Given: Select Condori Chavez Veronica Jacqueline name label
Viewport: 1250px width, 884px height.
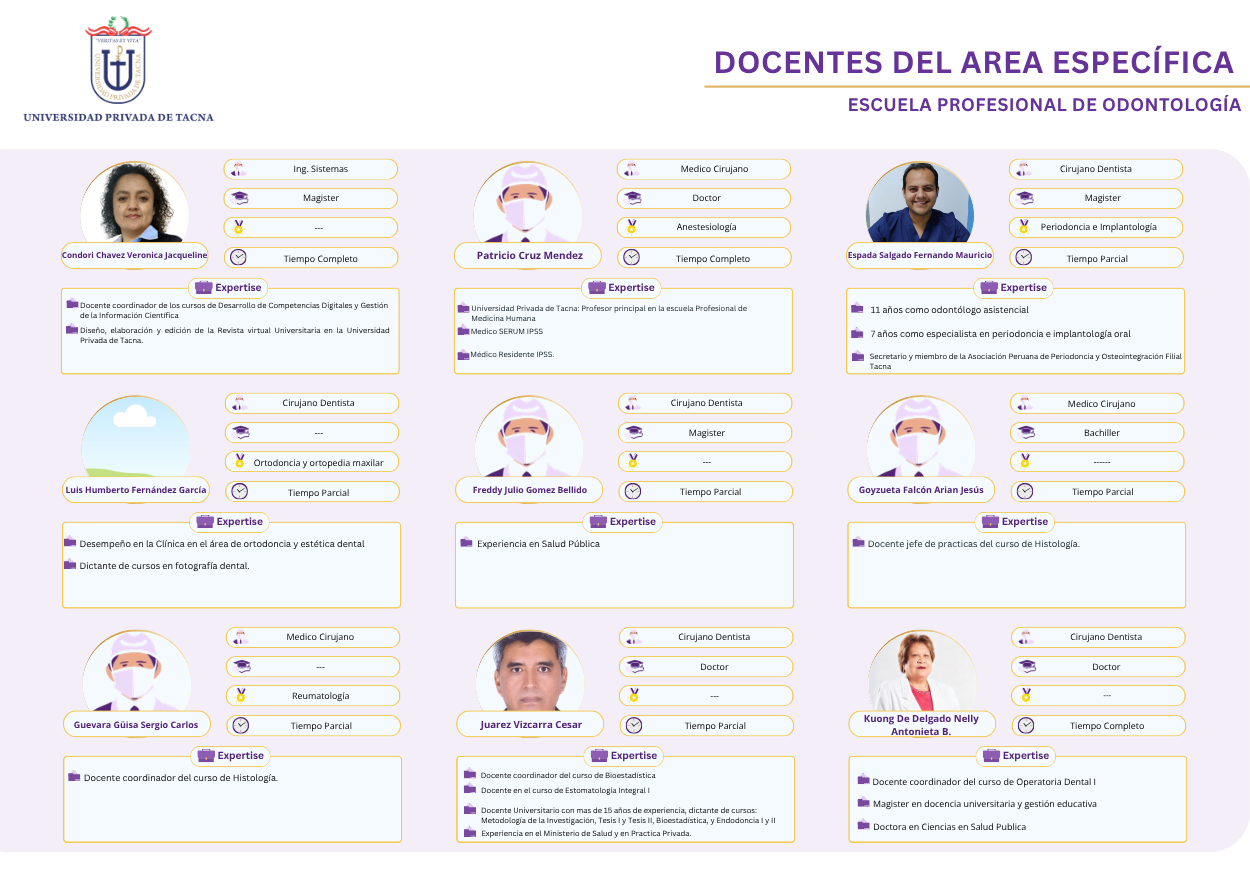Looking at the screenshot, I should click(134, 255).
